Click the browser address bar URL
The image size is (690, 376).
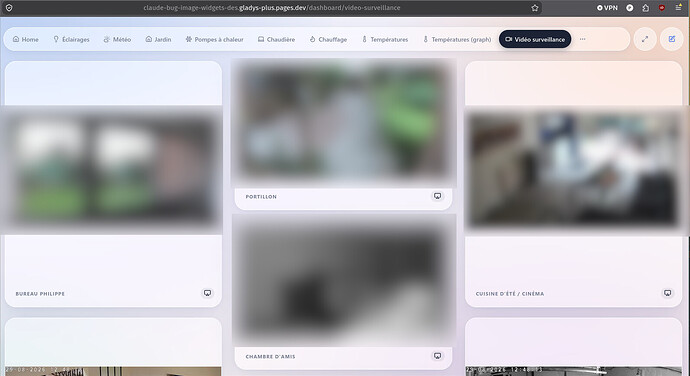pos(272,8)
